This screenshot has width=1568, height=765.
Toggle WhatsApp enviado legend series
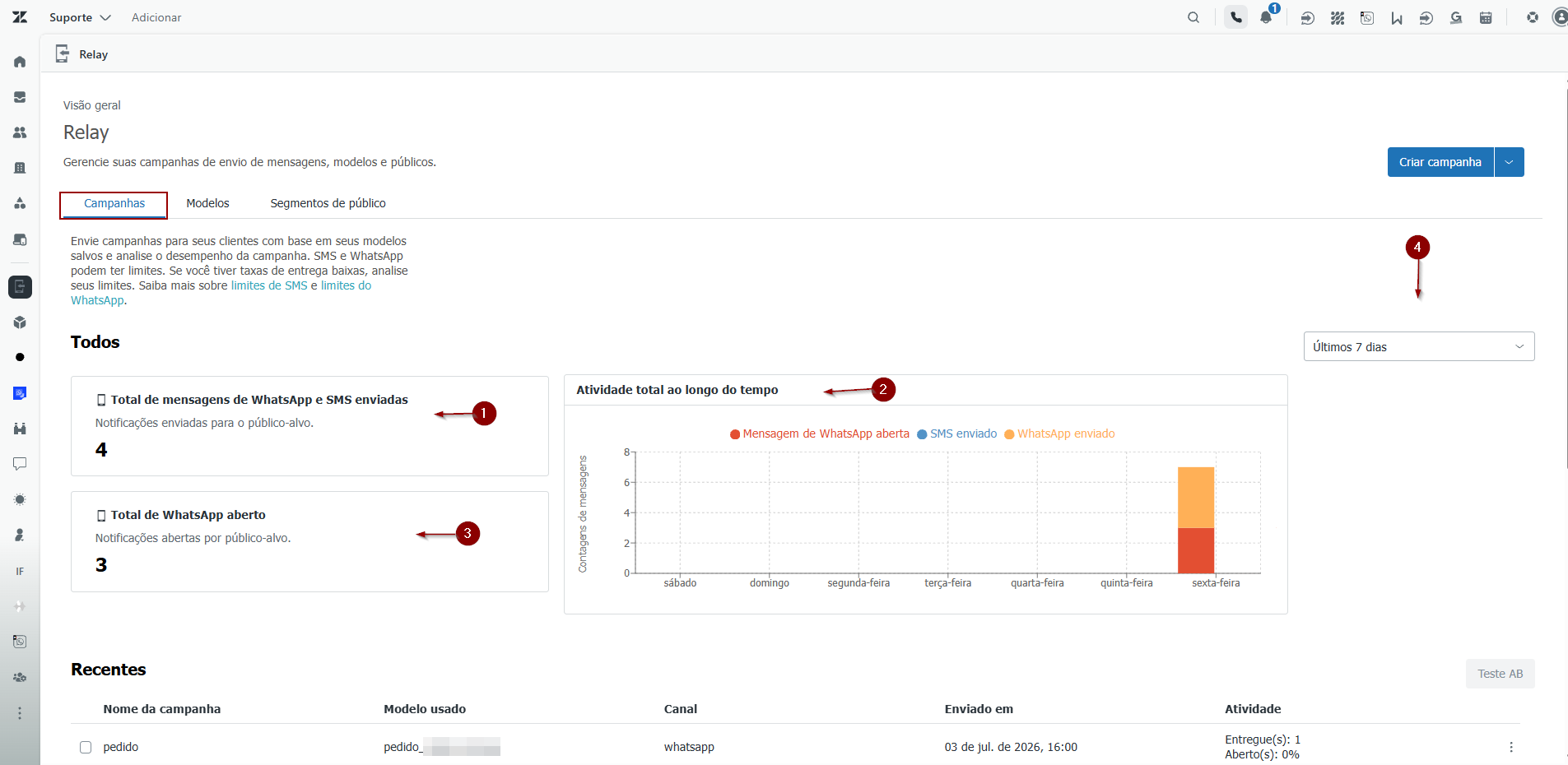click(x=1059, y=433)
